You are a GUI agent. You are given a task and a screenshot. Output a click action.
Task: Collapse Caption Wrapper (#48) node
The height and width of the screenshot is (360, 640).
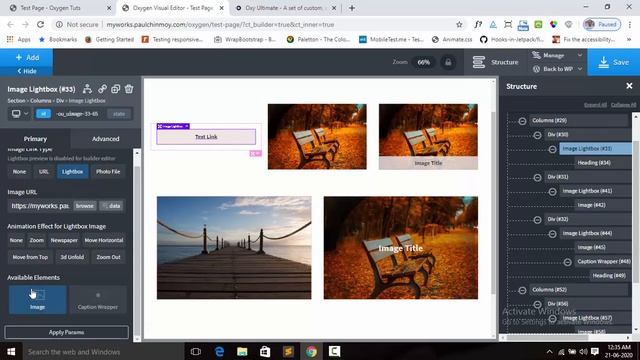567,262
